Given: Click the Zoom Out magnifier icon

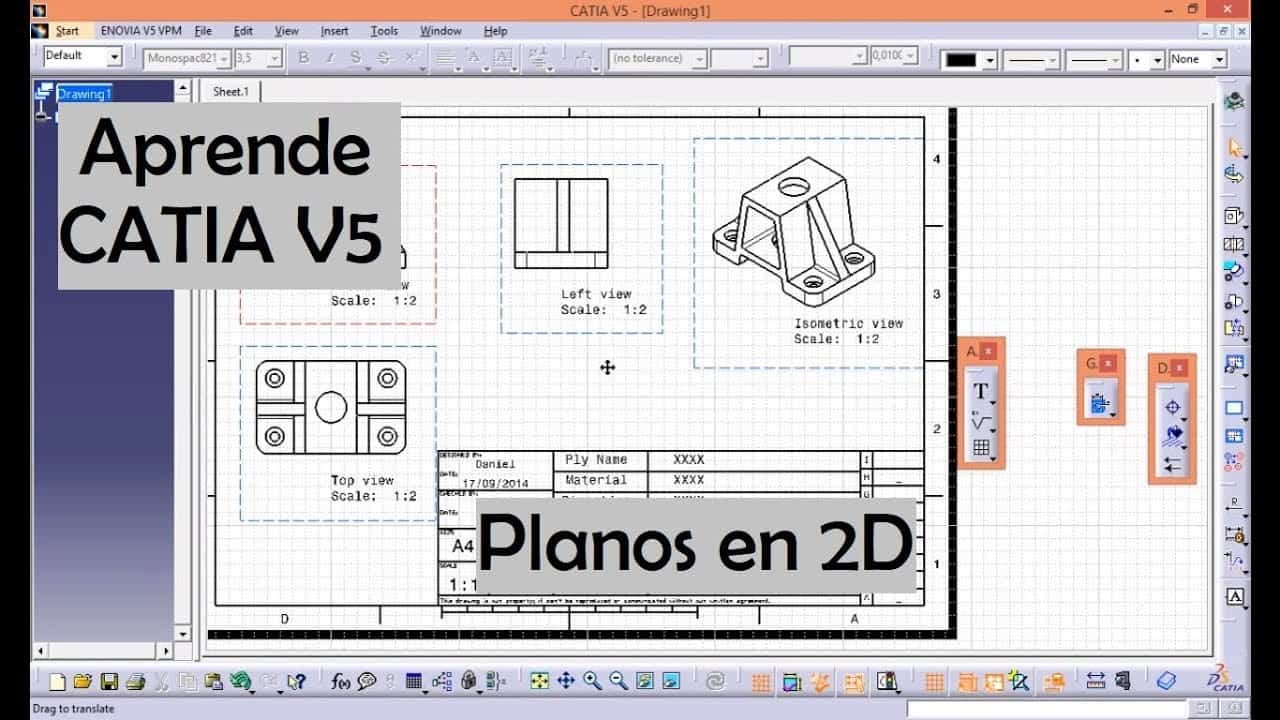Looking at the screenshot, I should [x=618, y=681].
